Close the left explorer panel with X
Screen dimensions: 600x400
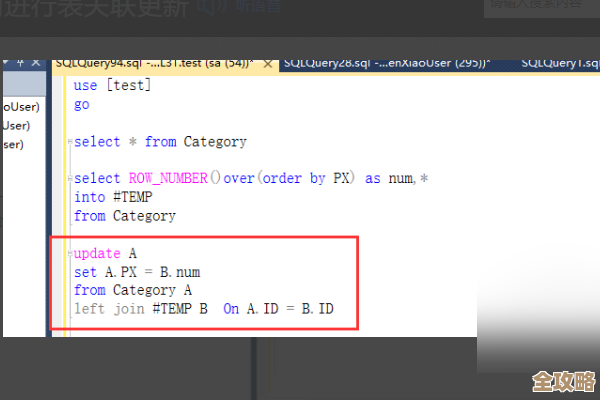(34, 63)
